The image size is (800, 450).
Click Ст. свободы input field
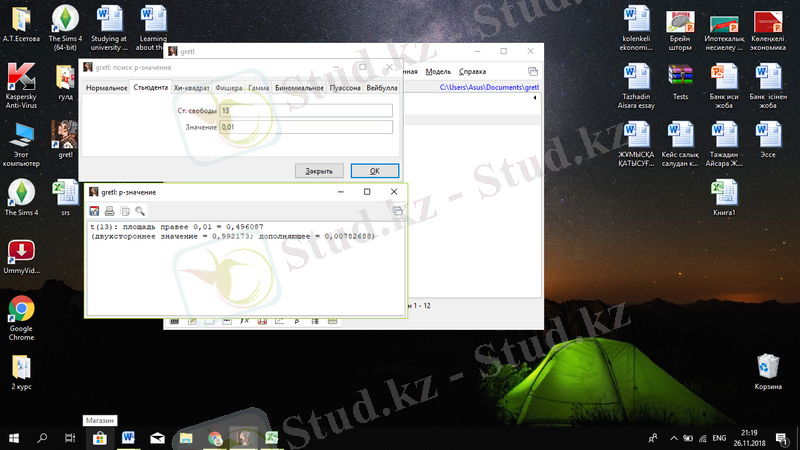click(x=306, y=110)
